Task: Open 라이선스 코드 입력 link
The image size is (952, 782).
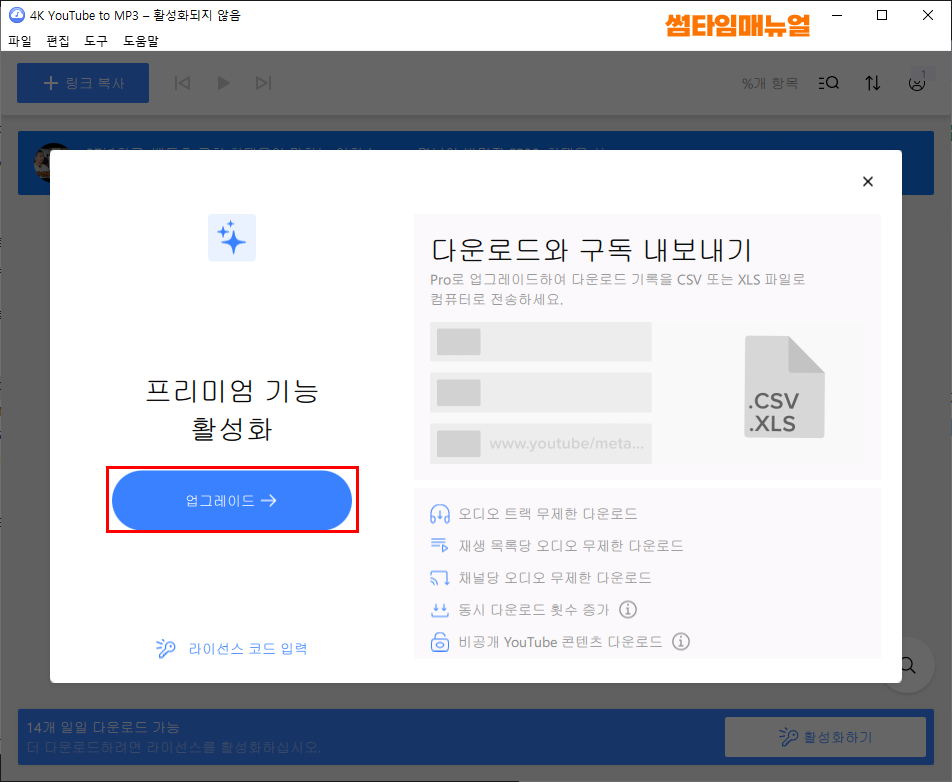Action: [248, 648]
